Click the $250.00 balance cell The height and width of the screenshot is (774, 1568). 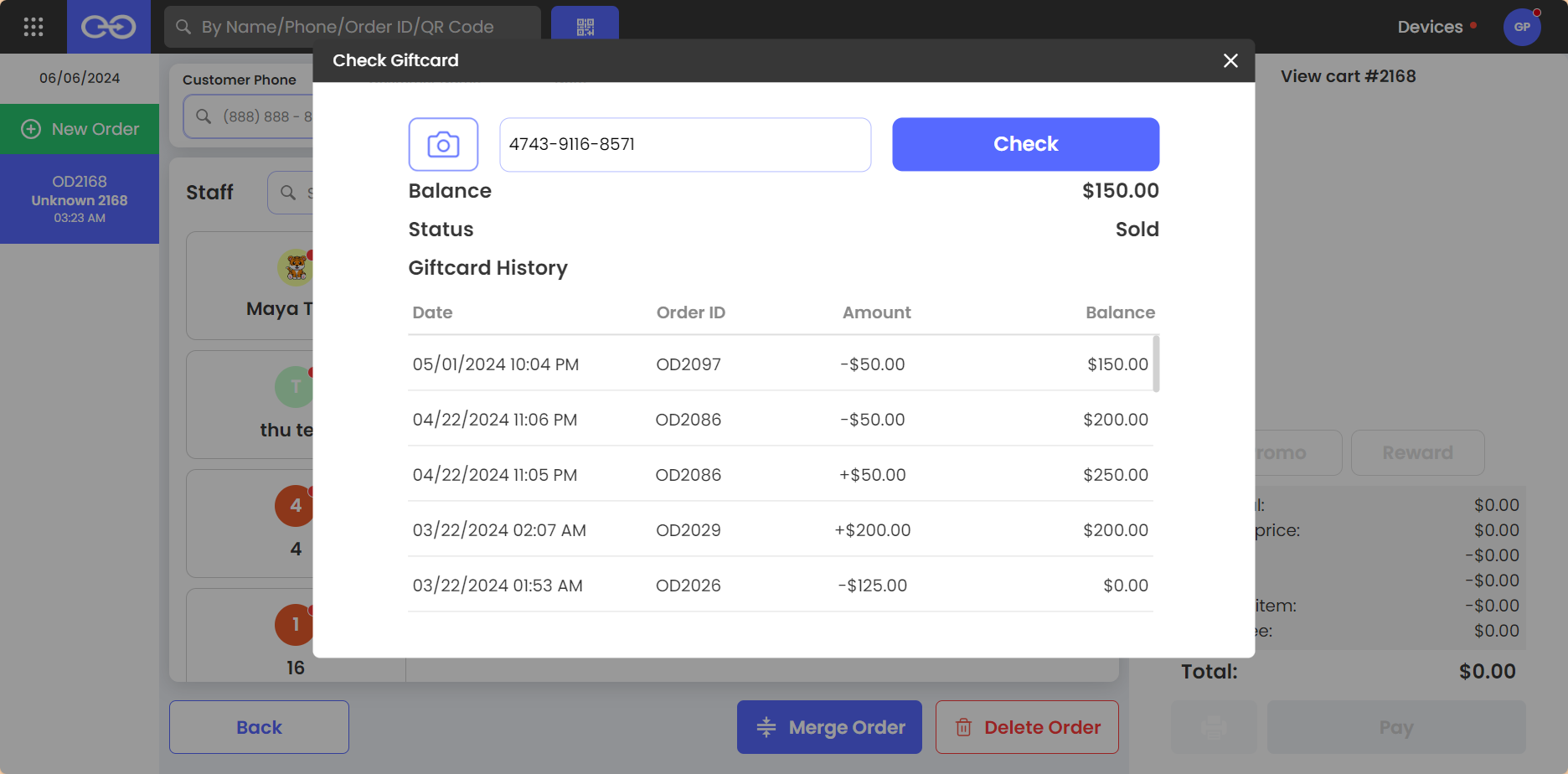[x=1116, y=475]
